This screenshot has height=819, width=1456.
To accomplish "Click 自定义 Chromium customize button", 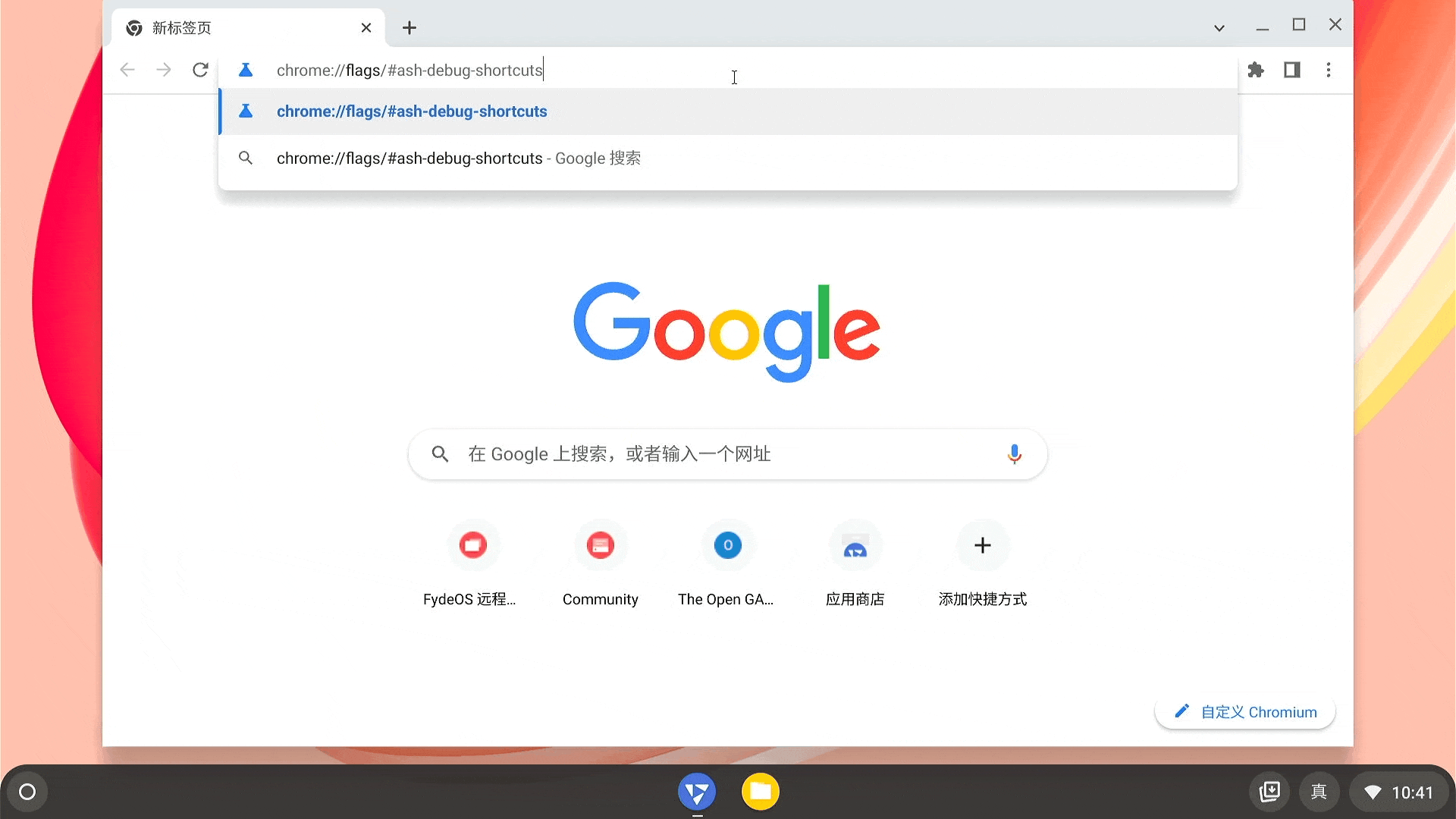I will click(x=1245, y=712).
